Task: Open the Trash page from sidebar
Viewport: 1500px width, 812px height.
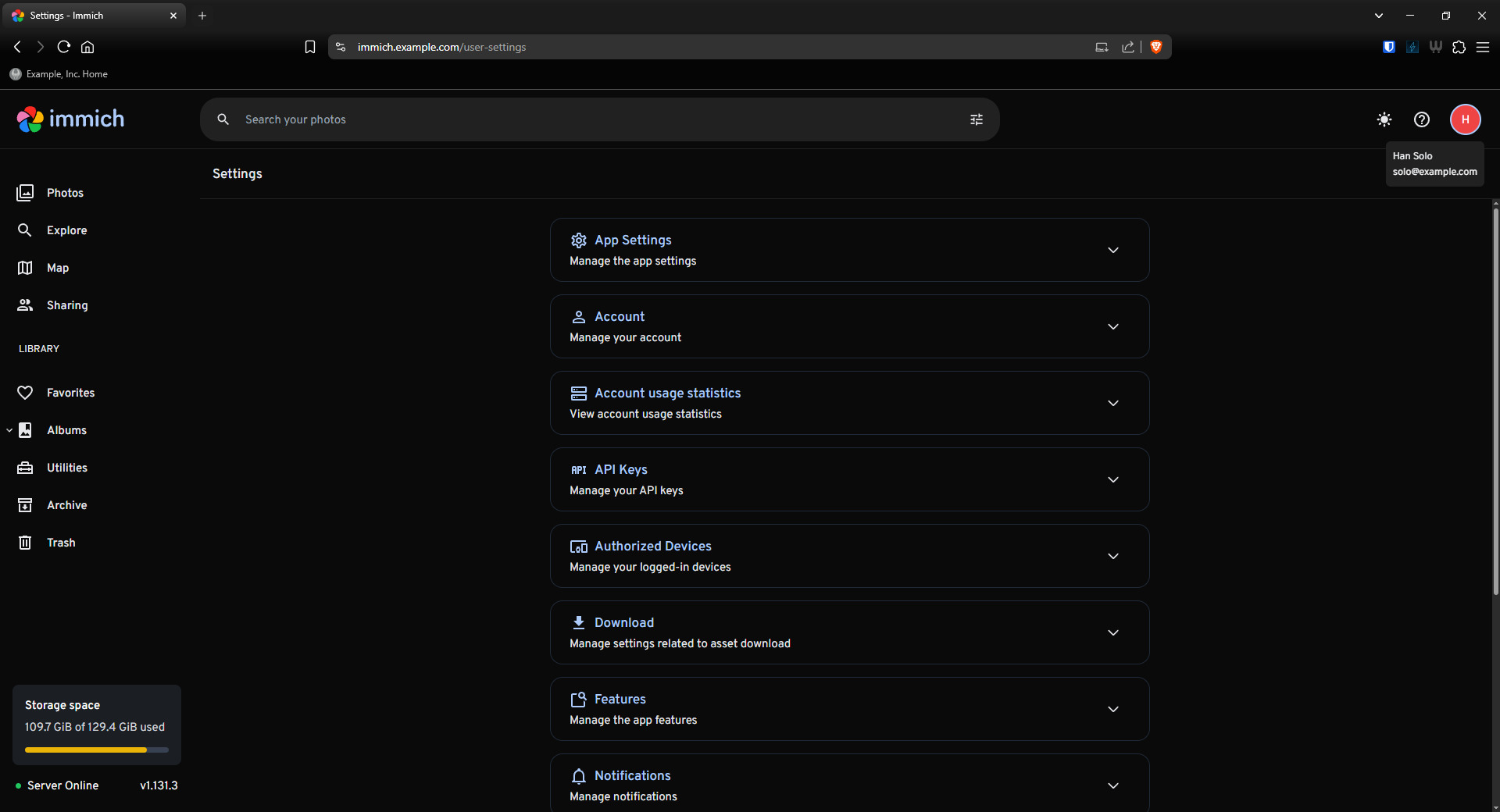Action: click(x=61, y=543)
